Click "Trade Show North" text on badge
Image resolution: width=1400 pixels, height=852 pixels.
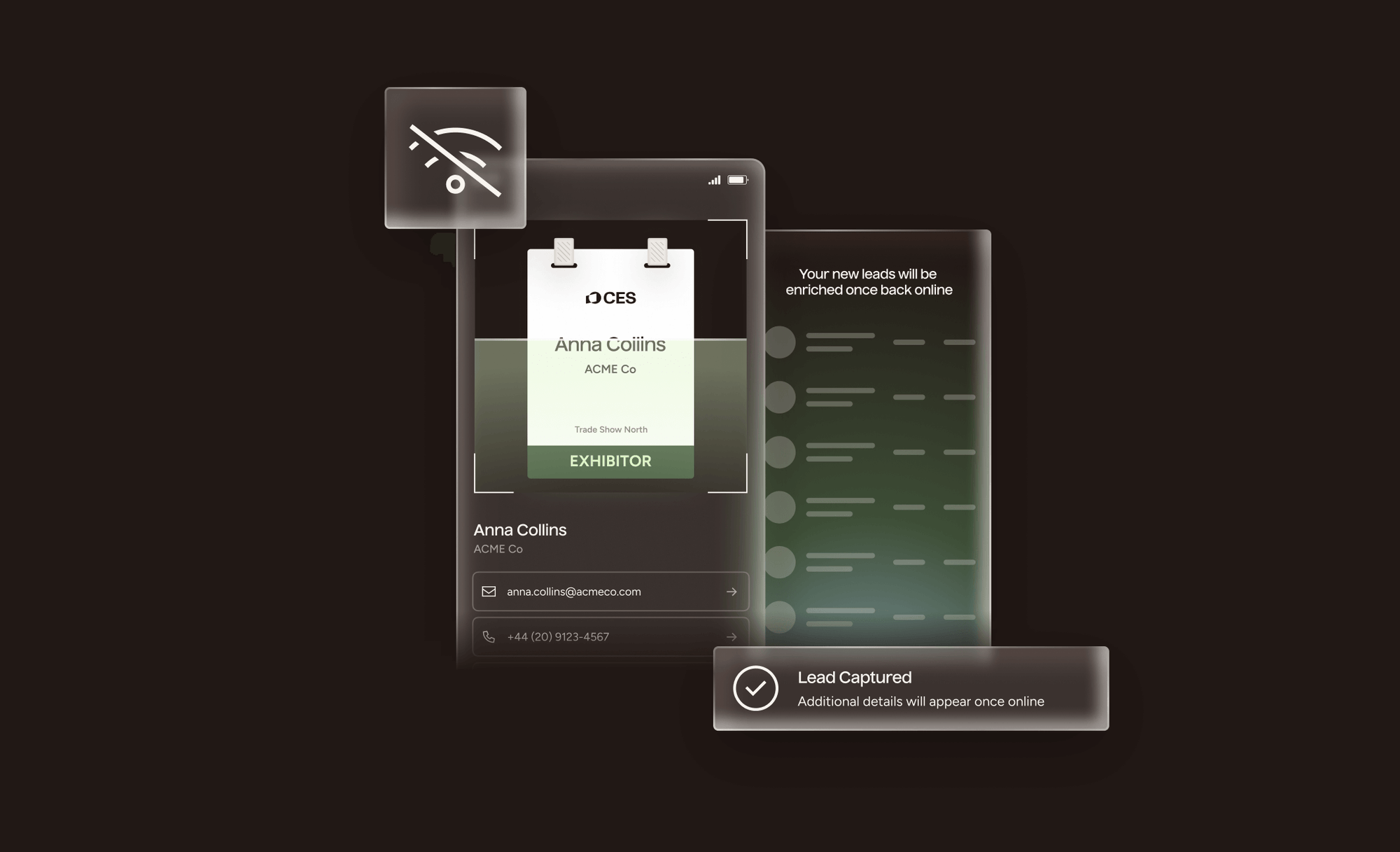click(x=610, y=430)
